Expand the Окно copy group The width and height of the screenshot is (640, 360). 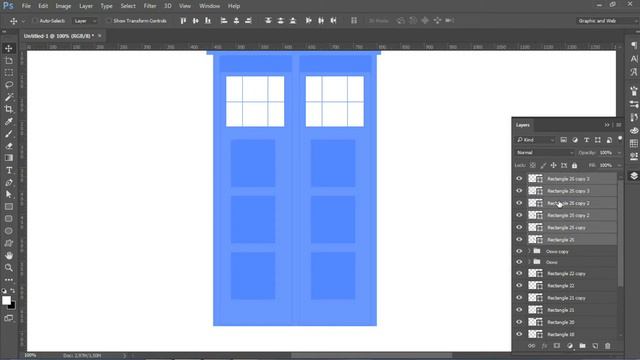(x=529, y=251)
